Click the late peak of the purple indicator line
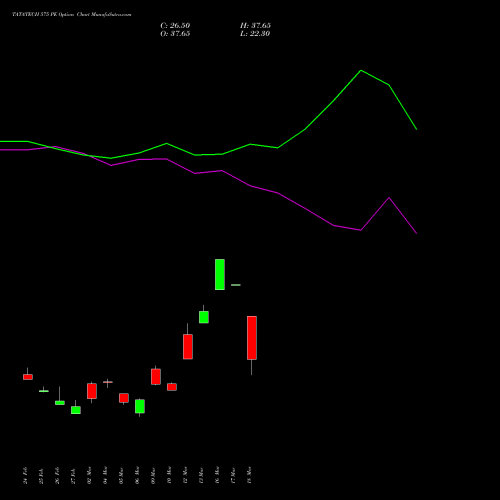 click(x=389, y=198)
